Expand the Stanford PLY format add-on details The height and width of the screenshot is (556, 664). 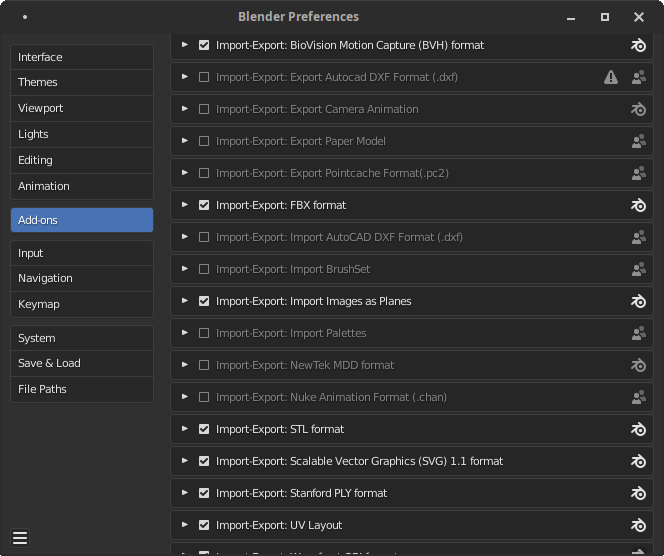(185, 493)
